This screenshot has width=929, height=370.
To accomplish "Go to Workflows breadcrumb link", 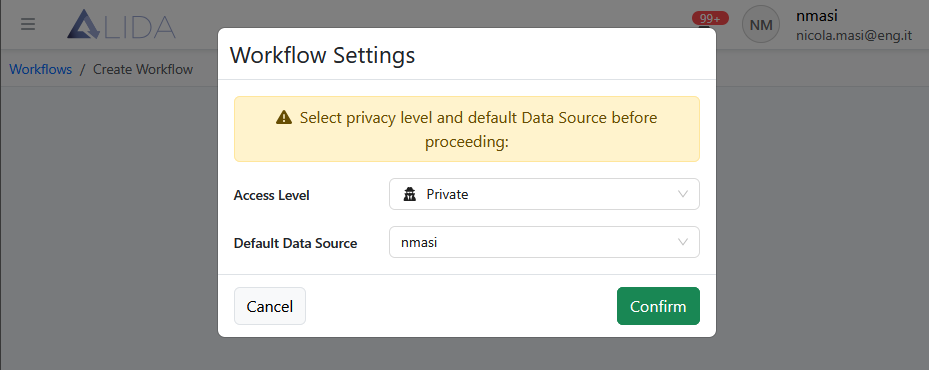I will coord(40,69).
